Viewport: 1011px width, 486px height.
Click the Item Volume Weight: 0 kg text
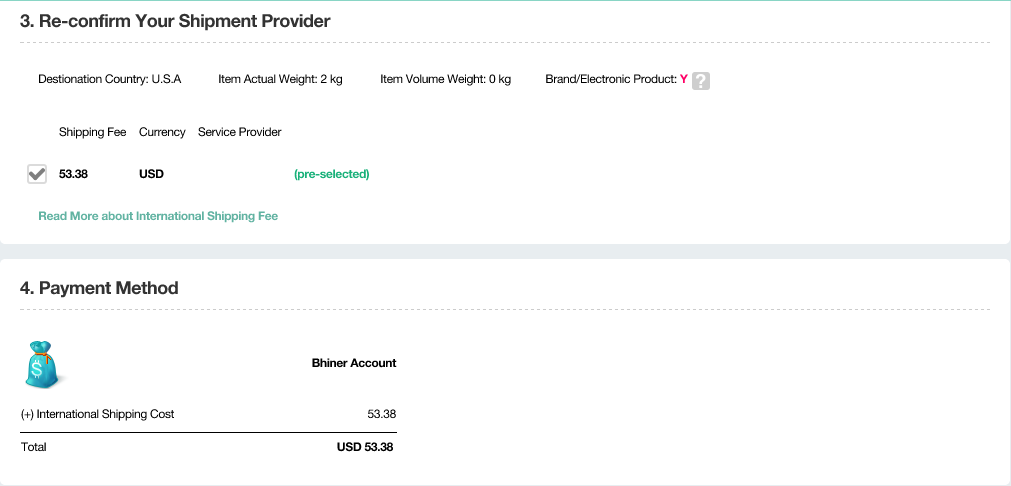click(x=445, y=80)
